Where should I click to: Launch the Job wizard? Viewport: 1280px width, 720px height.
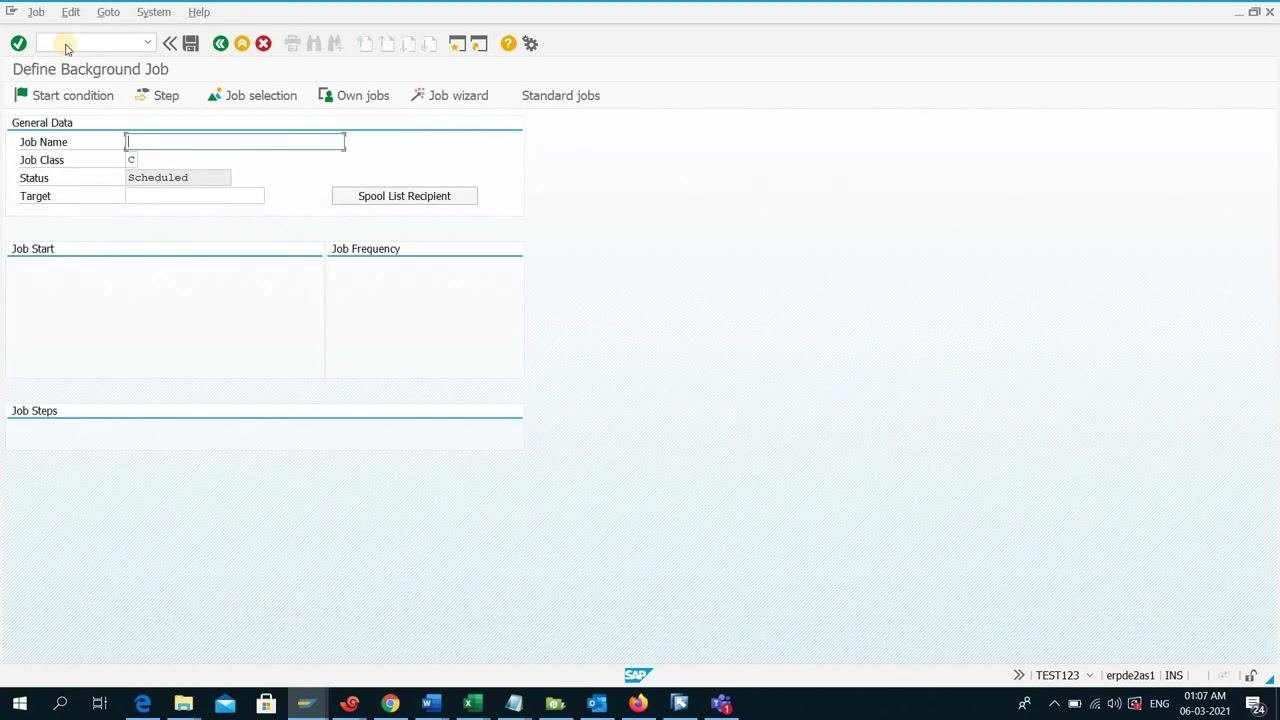[x=449, y=95]
